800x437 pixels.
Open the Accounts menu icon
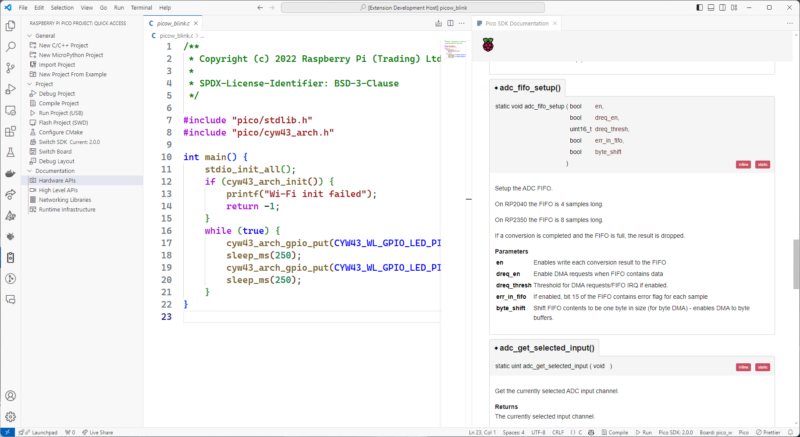tap(10, 396)
